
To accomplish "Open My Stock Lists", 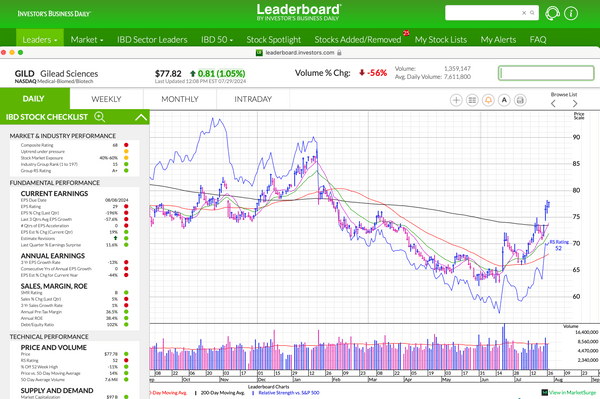I will (441, 39).
